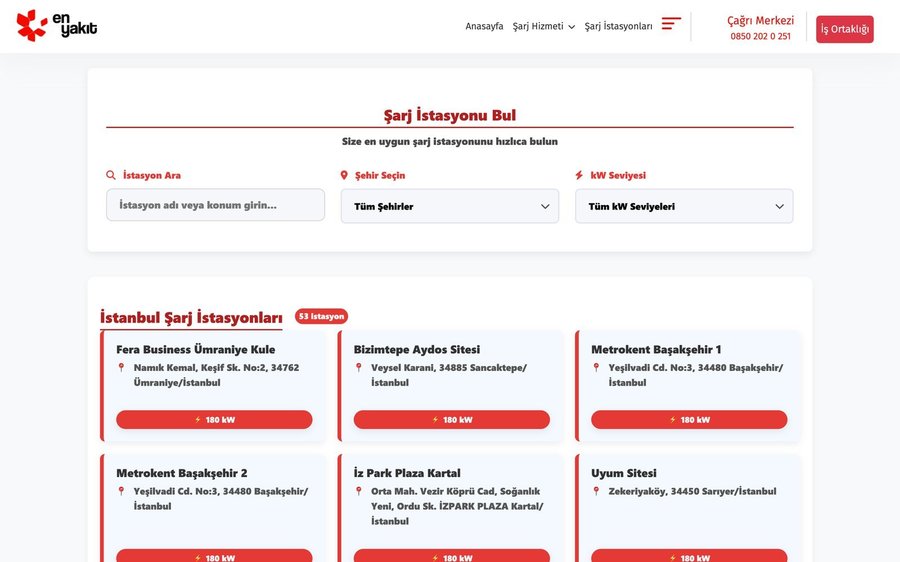Go to Anasayfa
The image size is (900, 562).
484,26
